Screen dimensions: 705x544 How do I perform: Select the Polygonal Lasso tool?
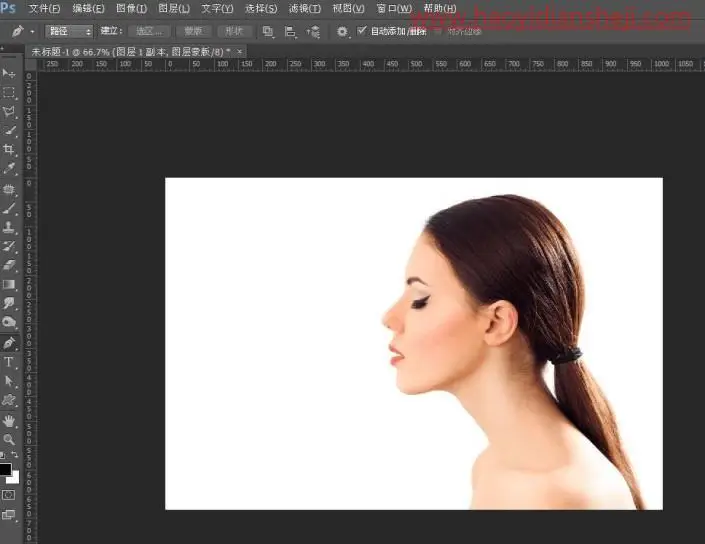[9, 111]
